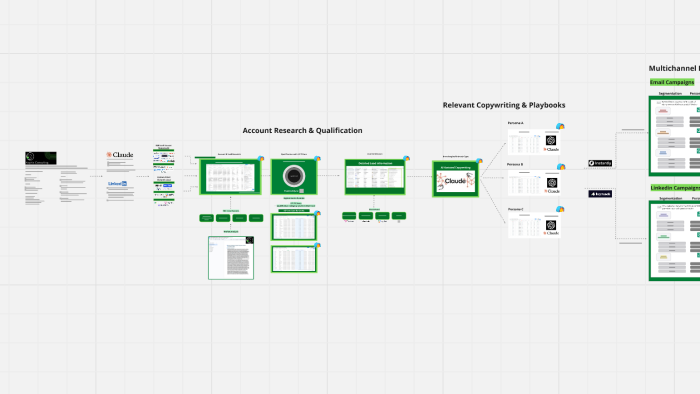The width and height of the screenshot is (700, 394).
Task: Click ChatGPT logo in Persona C card
Action: (551, 225)
